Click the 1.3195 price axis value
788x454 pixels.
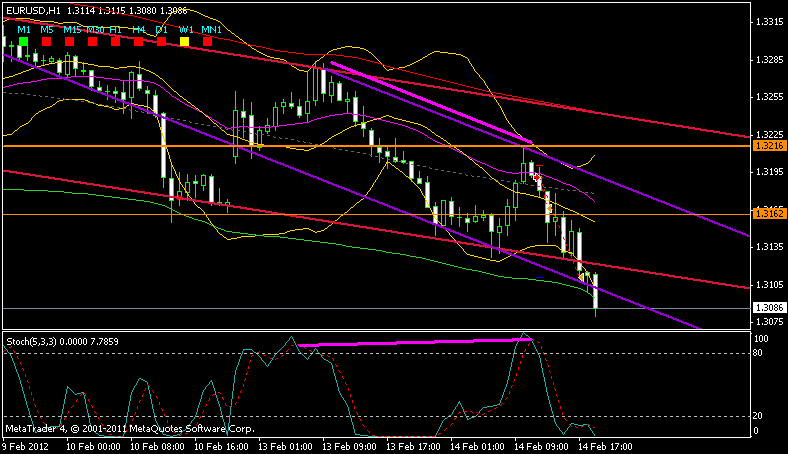tap(769, 172)
